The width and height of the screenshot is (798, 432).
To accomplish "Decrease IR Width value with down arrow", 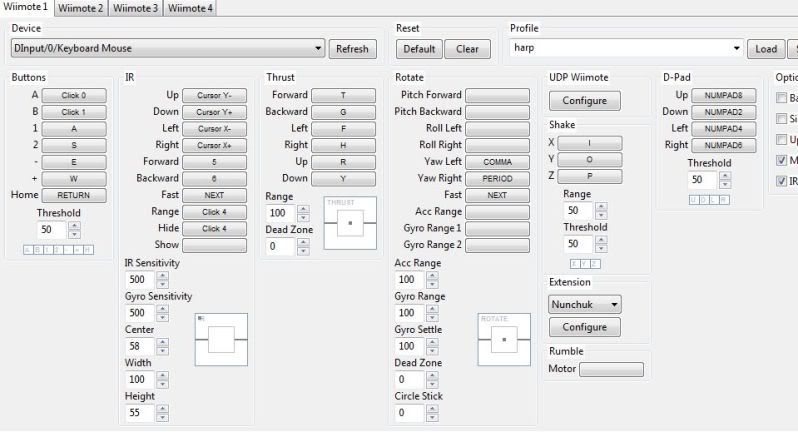I will pos(162,384).
